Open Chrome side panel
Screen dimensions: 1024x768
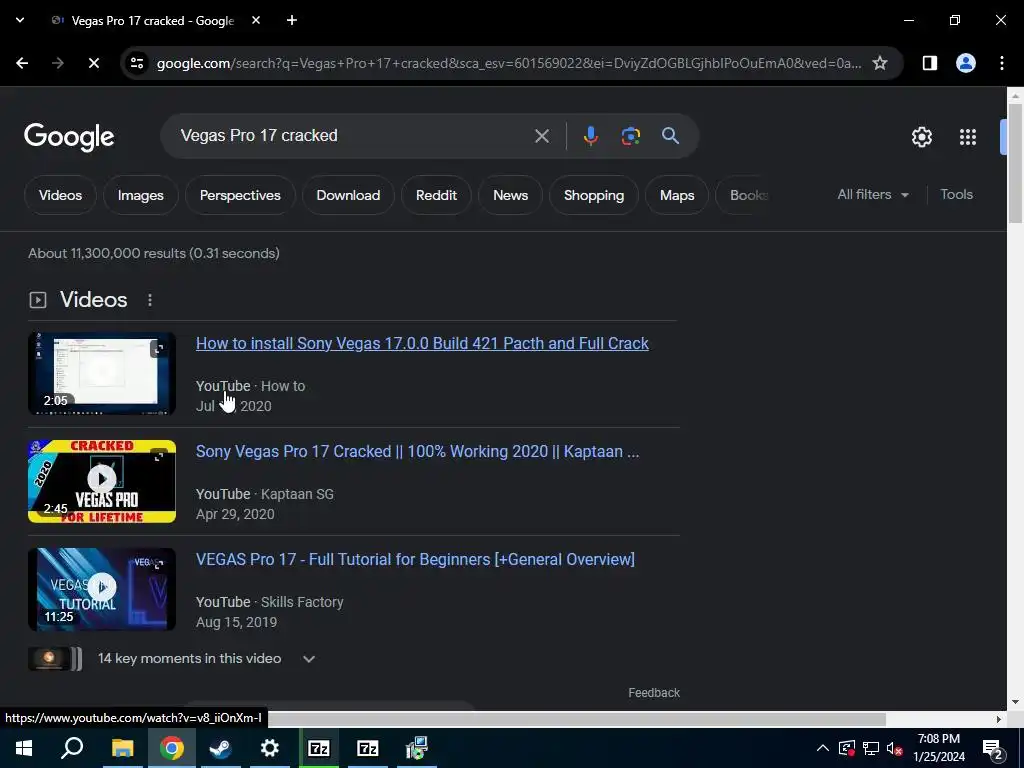coord(929,63)
